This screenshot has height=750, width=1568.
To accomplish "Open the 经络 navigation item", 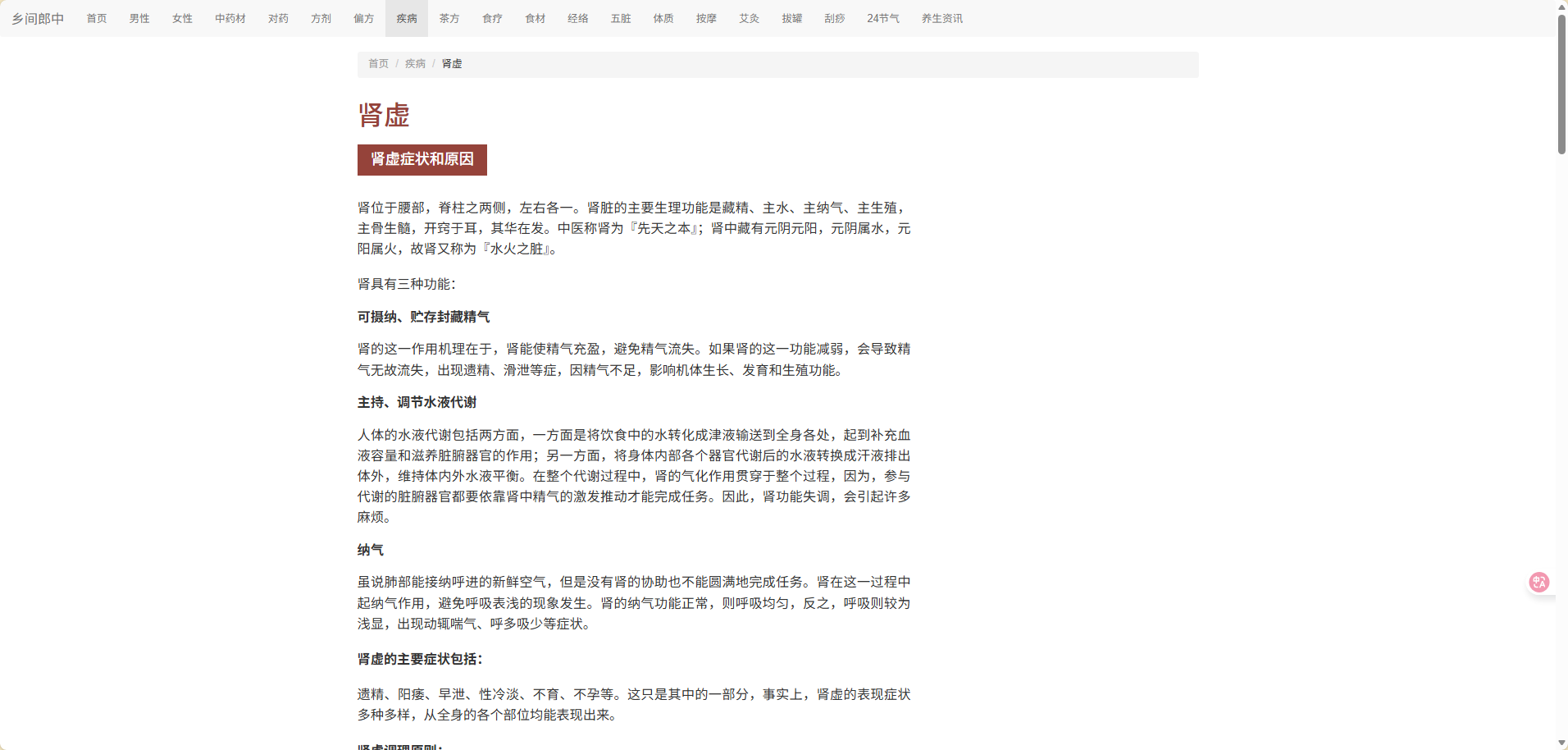I will pyautogui.click(x=577, y=18).
